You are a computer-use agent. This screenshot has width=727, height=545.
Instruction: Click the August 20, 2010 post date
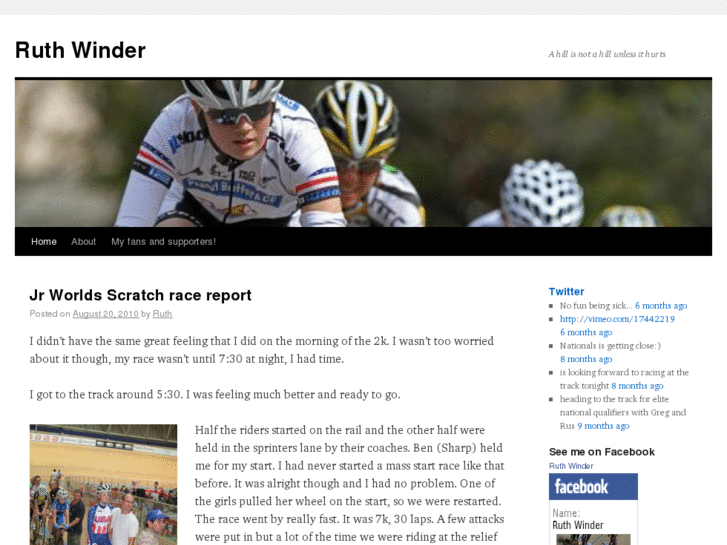105,314
